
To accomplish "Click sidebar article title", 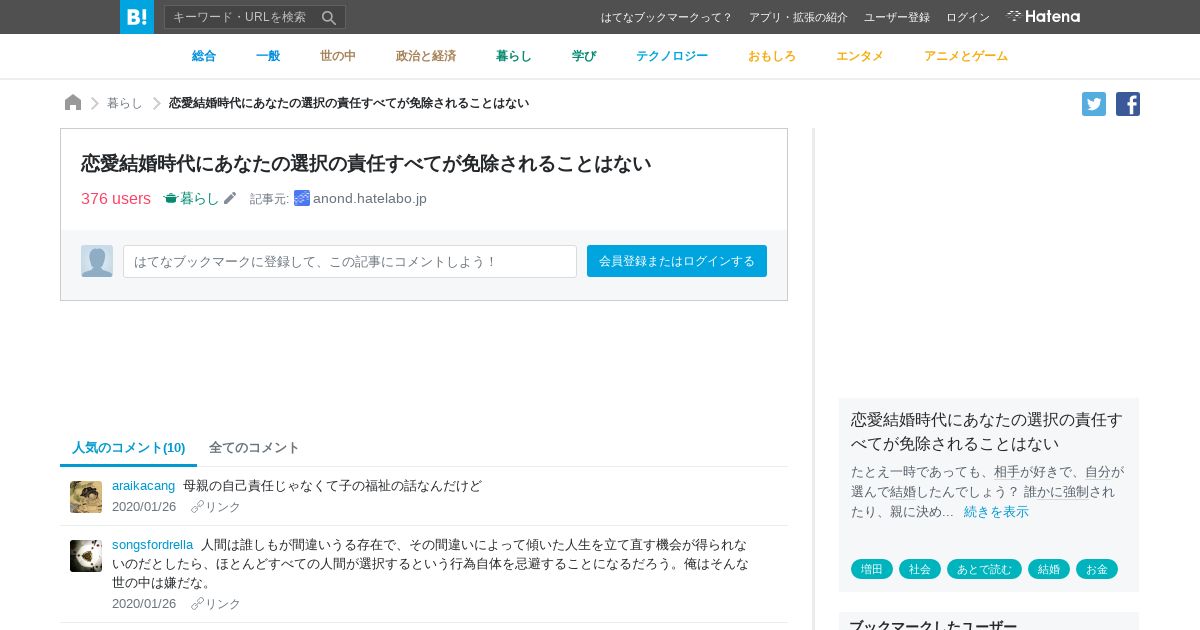I will pyautogui.click(x=987, y=431).
